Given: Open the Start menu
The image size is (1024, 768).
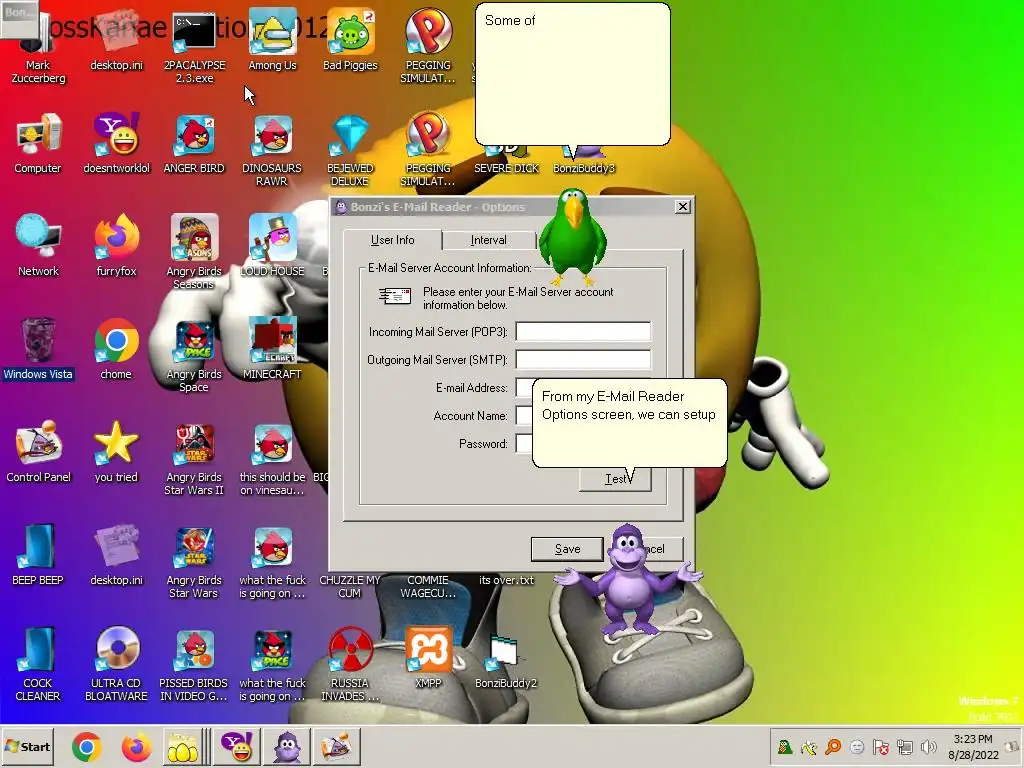Looking at the screenshot, I should 27,746.
